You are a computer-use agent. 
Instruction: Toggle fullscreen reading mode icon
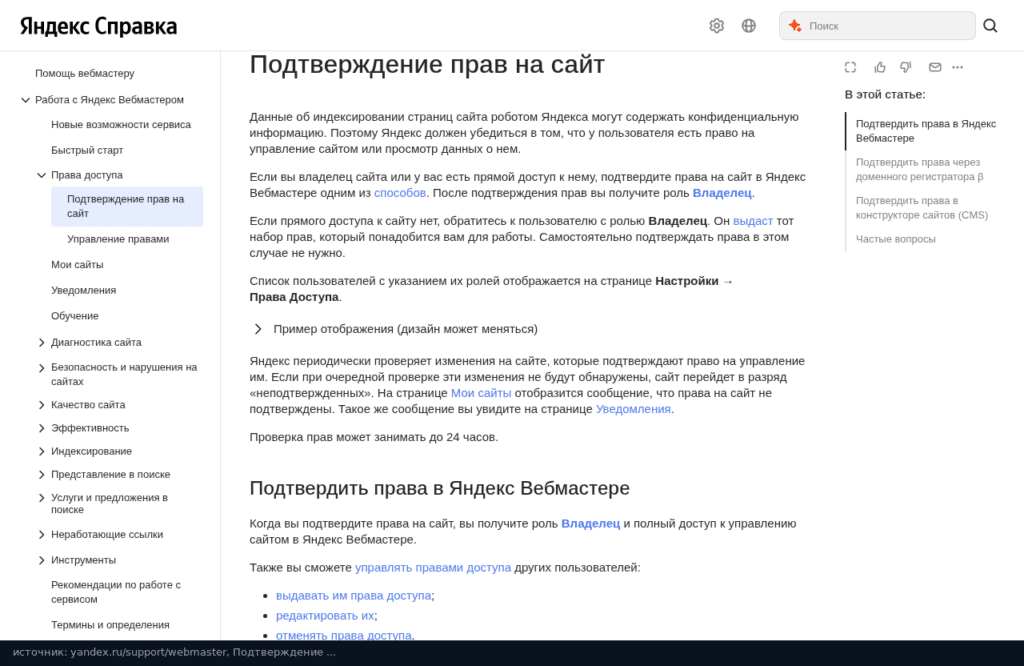pyautogui.click(x=850, y=67)
